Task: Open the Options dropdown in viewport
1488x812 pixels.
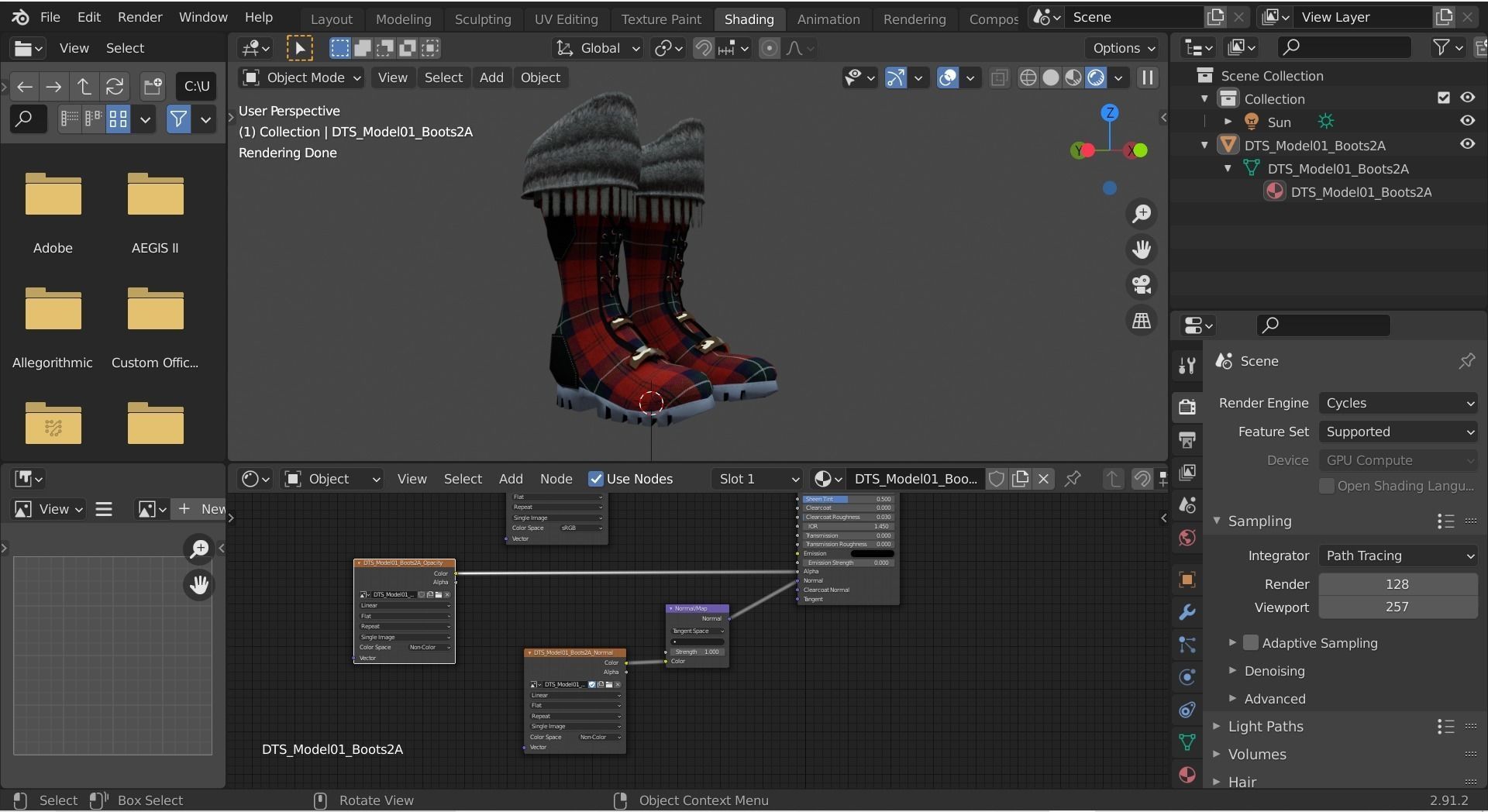Action: pos(1123,48)
